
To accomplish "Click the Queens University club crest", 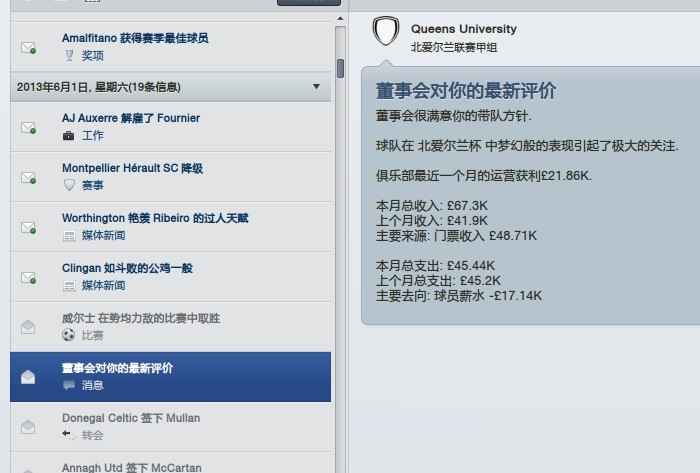I will coord(386,31).
